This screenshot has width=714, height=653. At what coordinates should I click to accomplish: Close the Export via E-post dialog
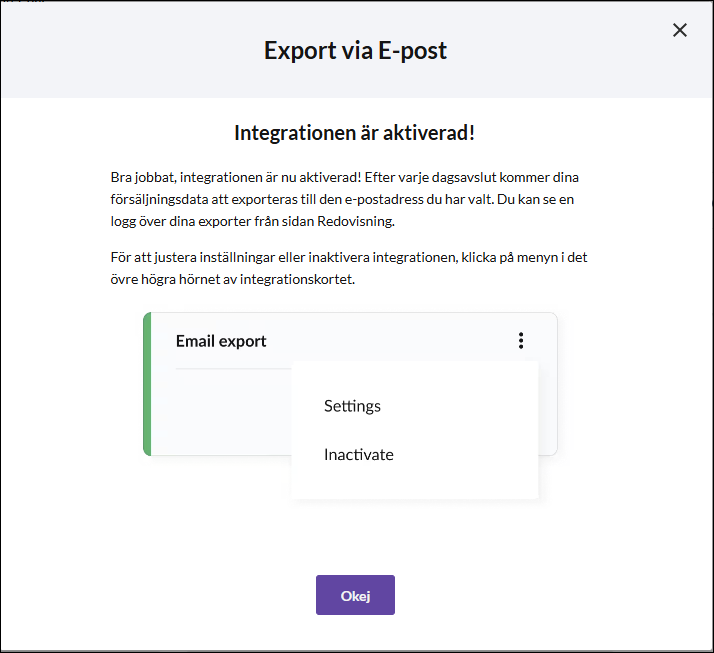679,30
